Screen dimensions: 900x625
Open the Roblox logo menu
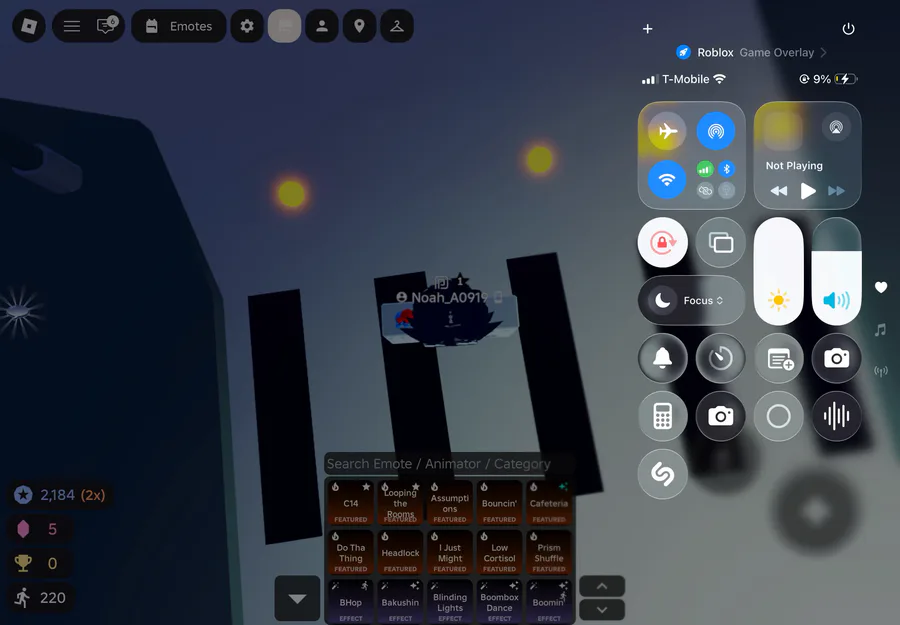[x=29, y=26]
